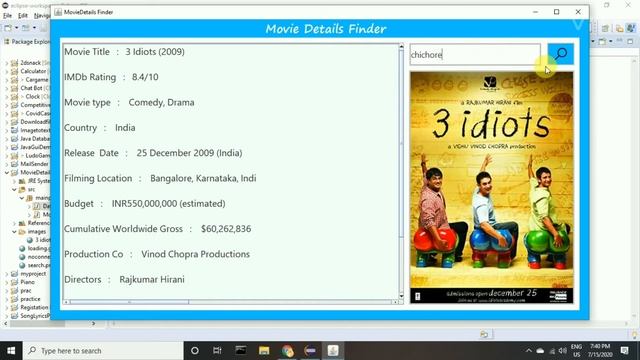
Task: Open the File menu in Eclipse
Action: click(x=7, y=16)
